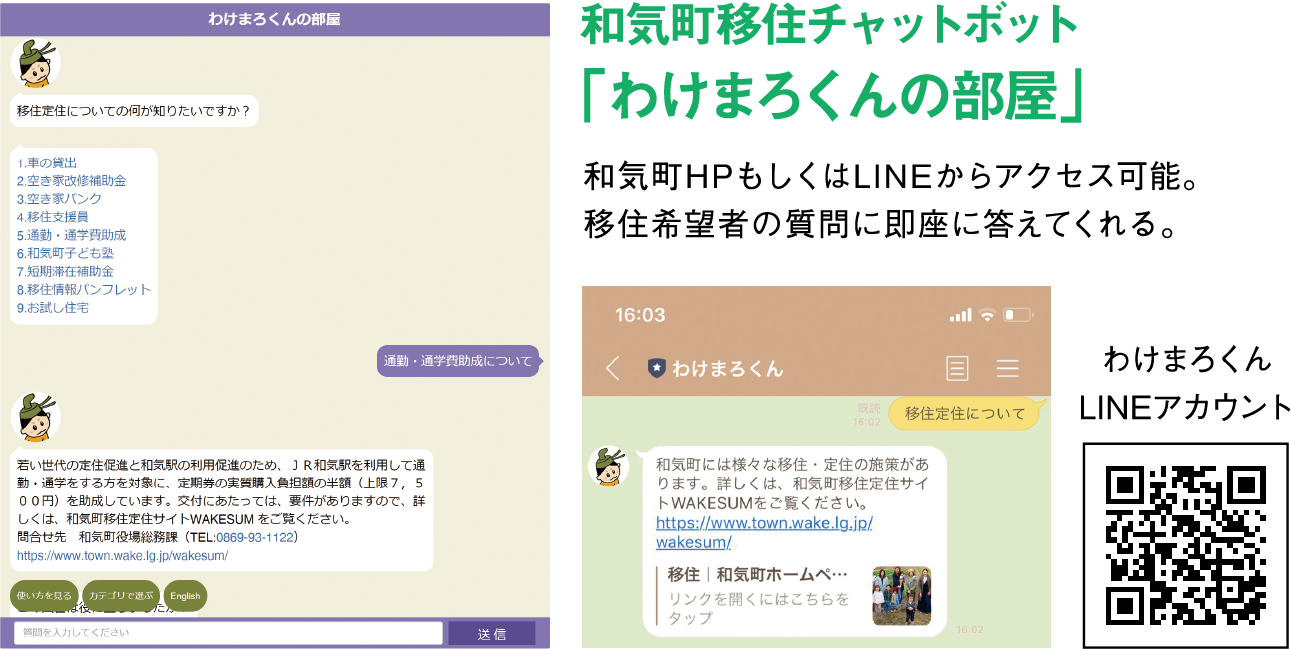The width and height of the screenshot is (1291, 649).
Task: Open the notes icon in LINE header
Action: (x=957, y=368)
